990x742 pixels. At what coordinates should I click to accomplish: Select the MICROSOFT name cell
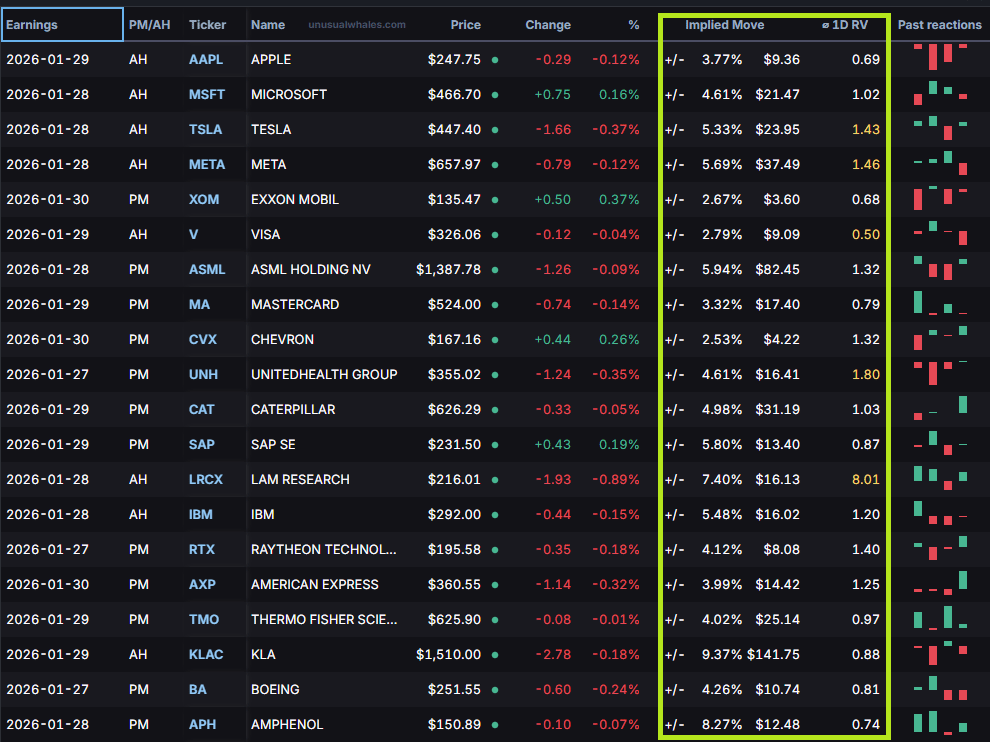point(289,94)
